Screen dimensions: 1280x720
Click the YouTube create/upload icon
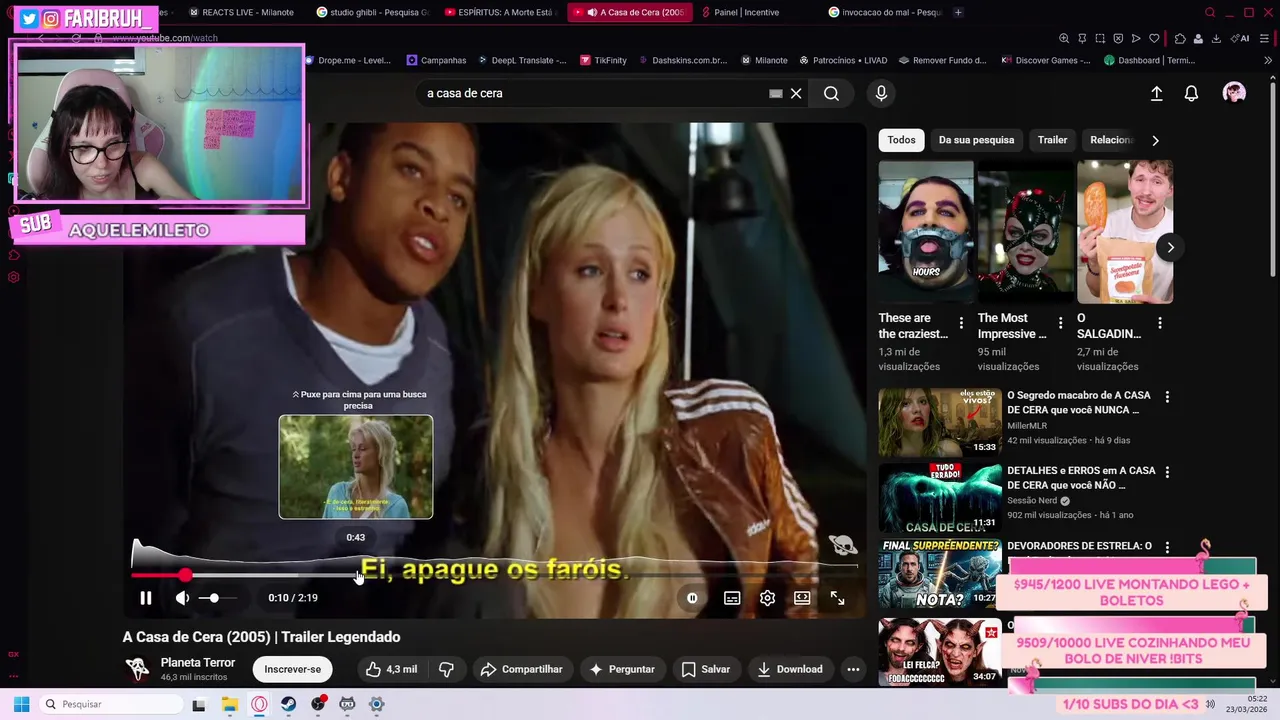1156,93
